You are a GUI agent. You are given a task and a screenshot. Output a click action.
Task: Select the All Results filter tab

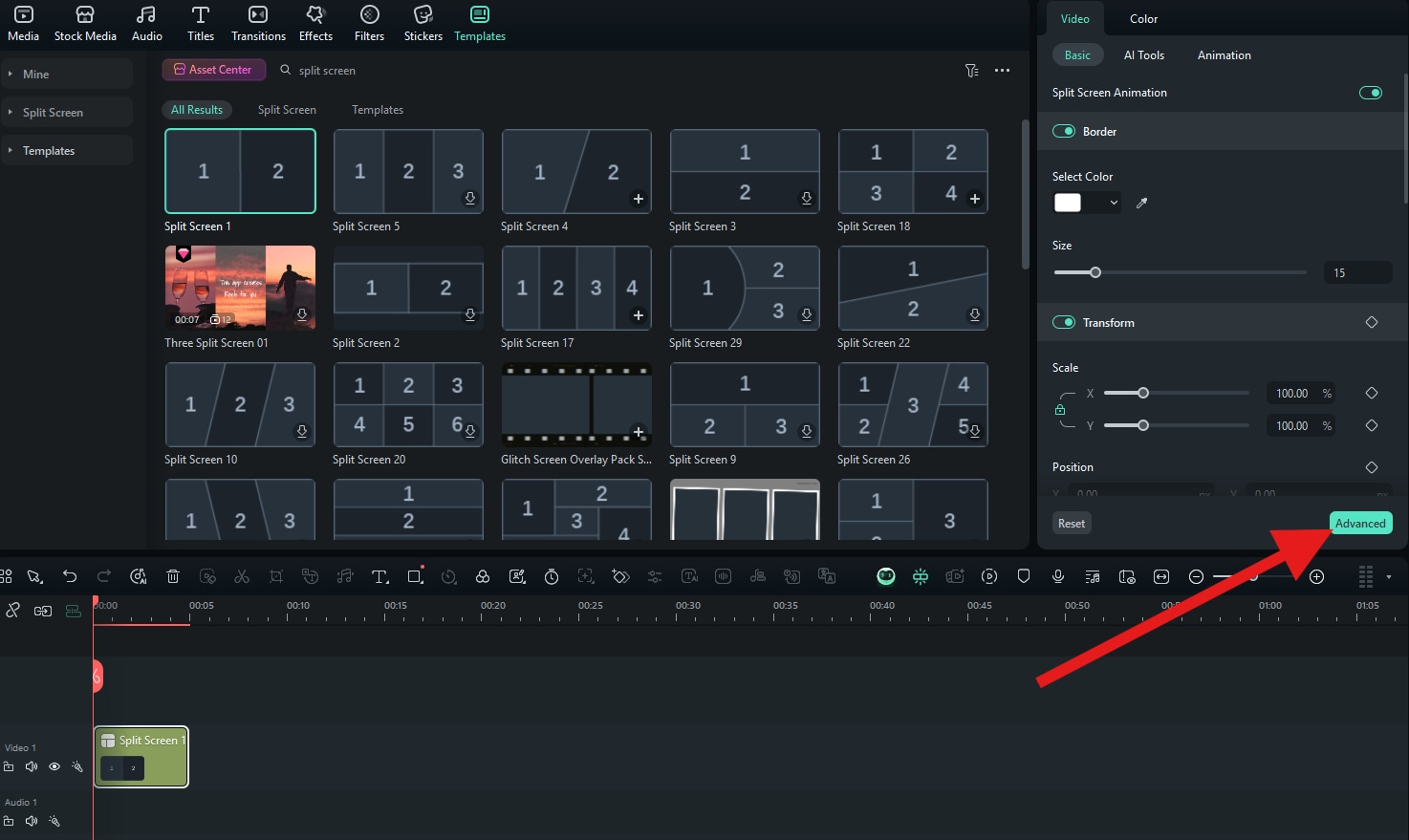pyautogui.click(x=197, y=110)
